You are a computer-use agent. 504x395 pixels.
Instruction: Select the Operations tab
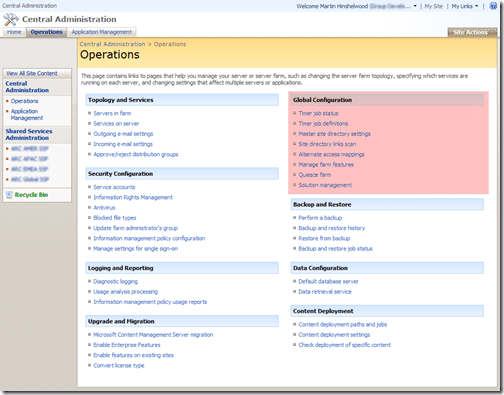46,32
